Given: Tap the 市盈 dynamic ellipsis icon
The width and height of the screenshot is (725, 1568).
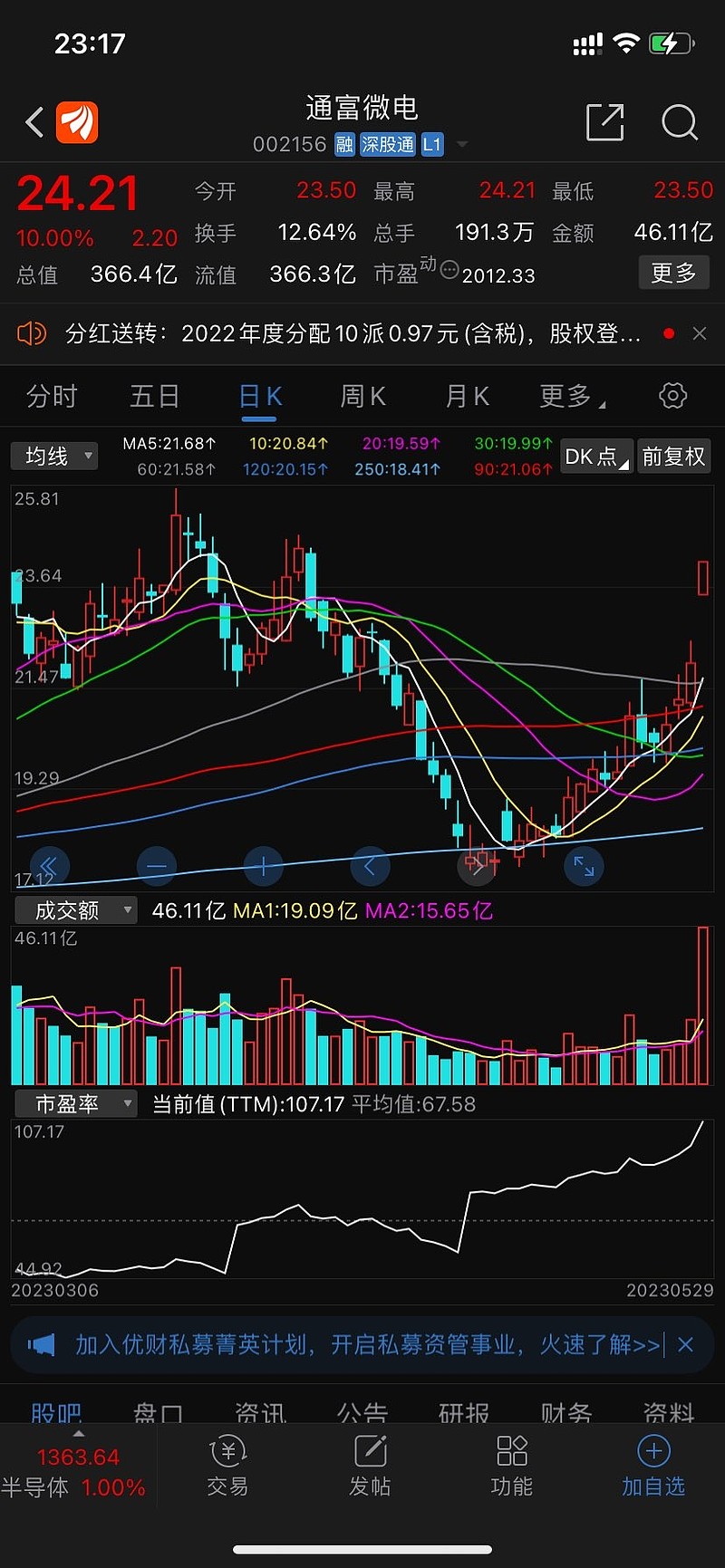Looking at the screenshot, I should click(449, 270).
